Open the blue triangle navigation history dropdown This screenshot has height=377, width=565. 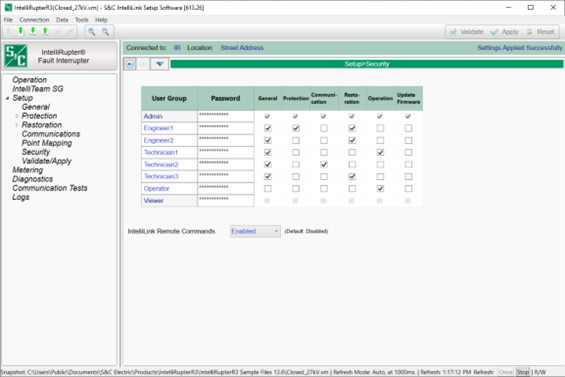(160, 64)
